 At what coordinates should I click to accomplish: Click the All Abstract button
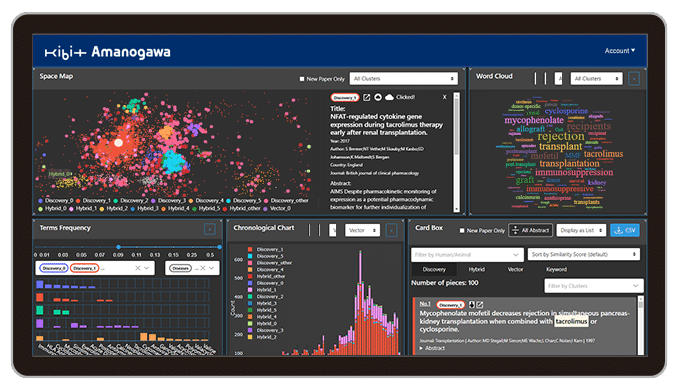[530, 230]
